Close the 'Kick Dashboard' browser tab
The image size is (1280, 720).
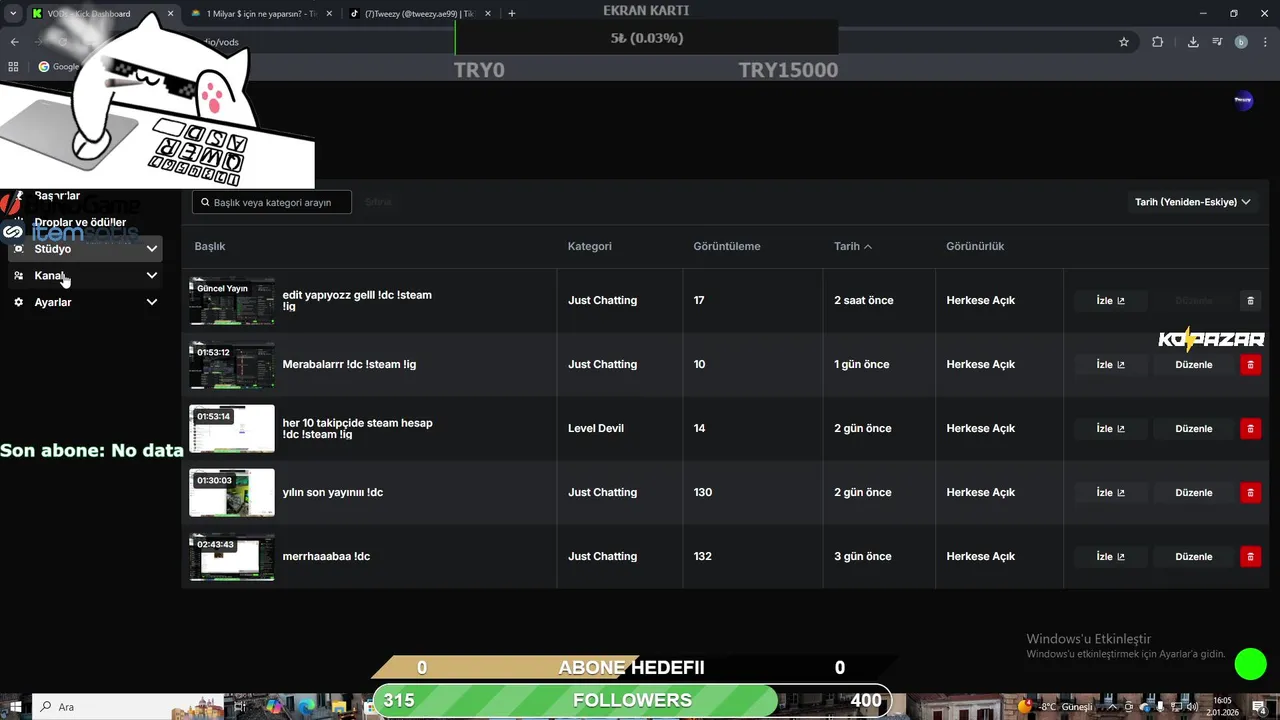coord(170,13)
